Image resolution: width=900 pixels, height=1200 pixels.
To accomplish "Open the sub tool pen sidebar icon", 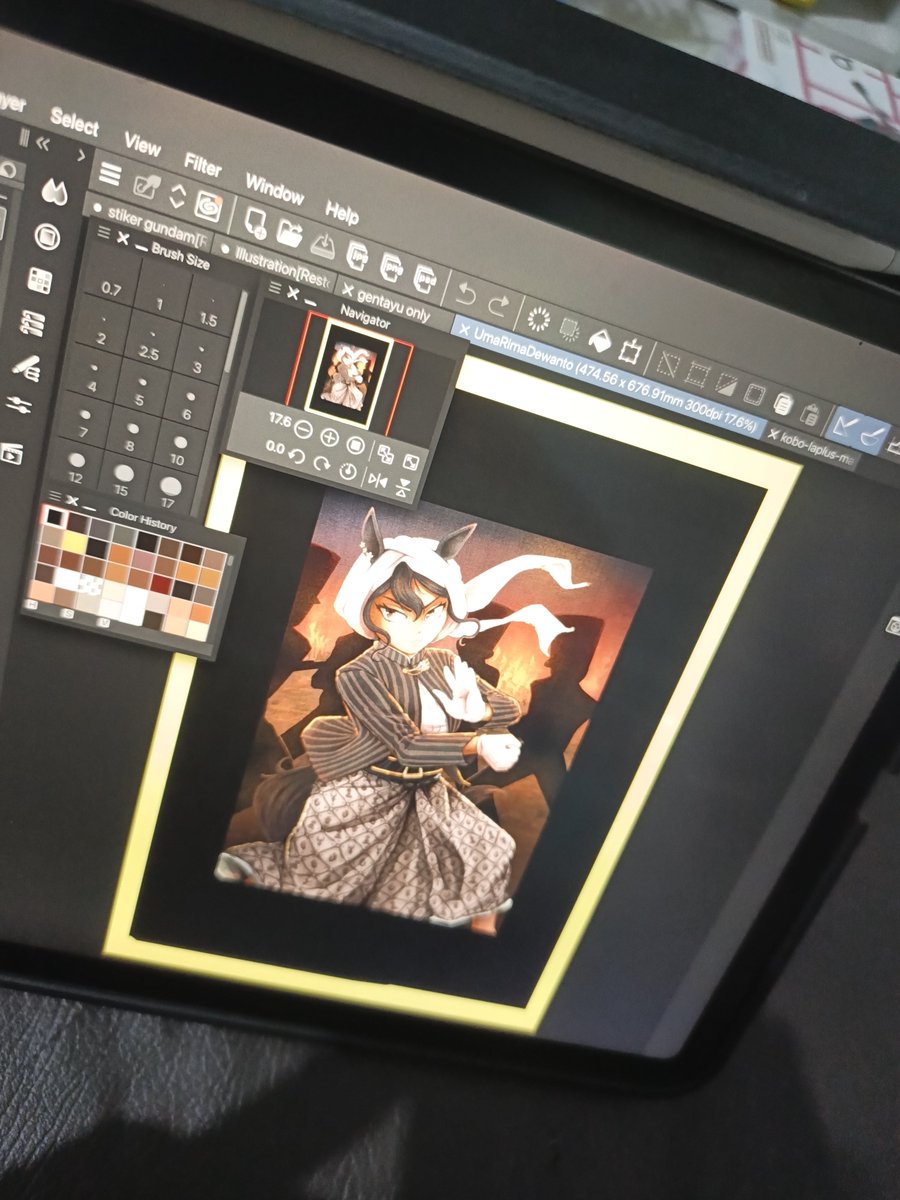I will click(27, 366).
